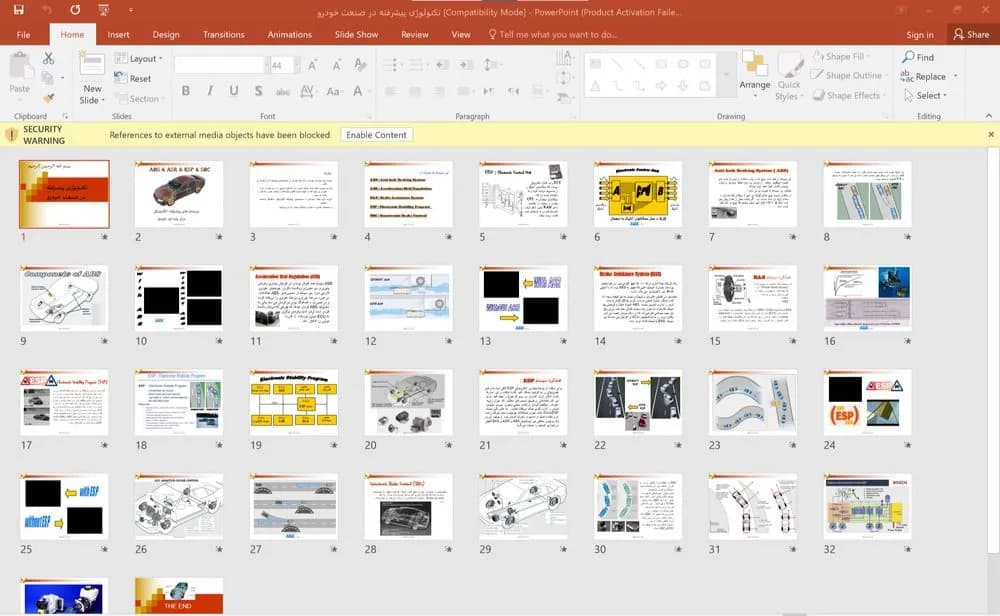Click the Clear All Formatting icon
The height and width of the screenshot is (616, 1000).
(360, 64)
